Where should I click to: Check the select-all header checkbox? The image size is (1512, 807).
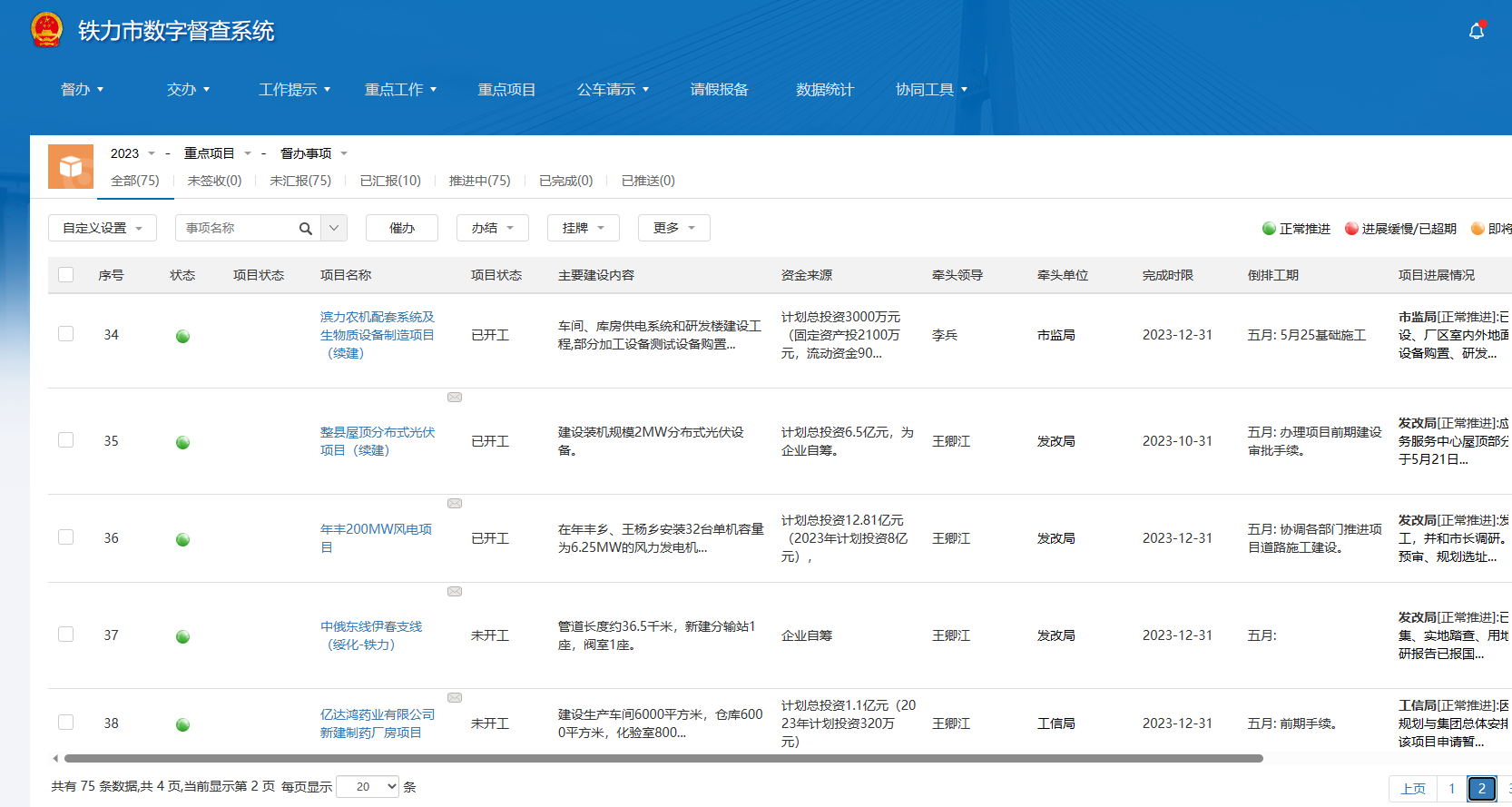[66, 274]
